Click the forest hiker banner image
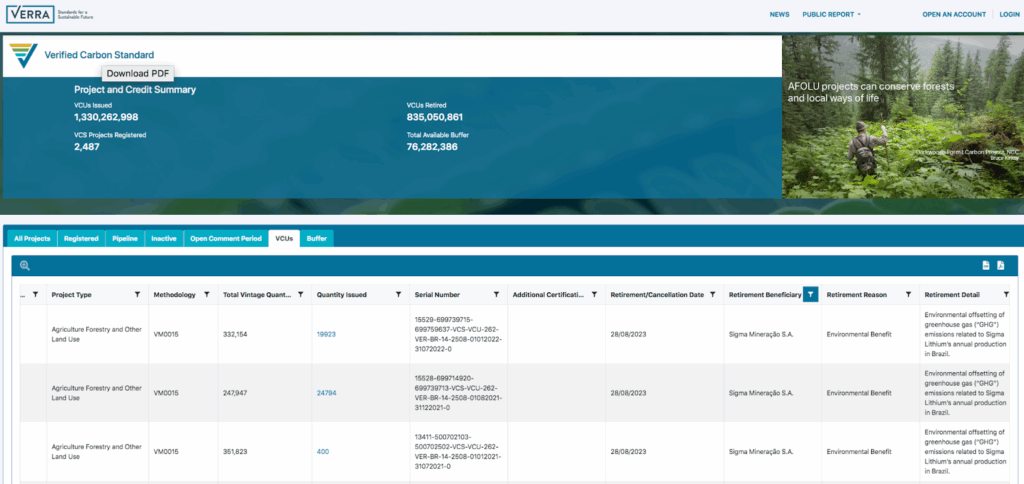The image size is (1024, 484). pos(903,116)
